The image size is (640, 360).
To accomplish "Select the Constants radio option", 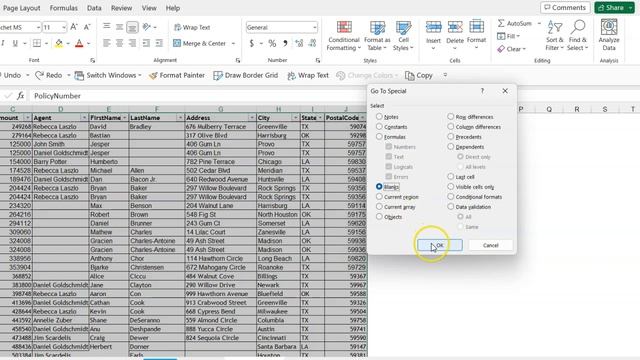I will tap(379, 127).
